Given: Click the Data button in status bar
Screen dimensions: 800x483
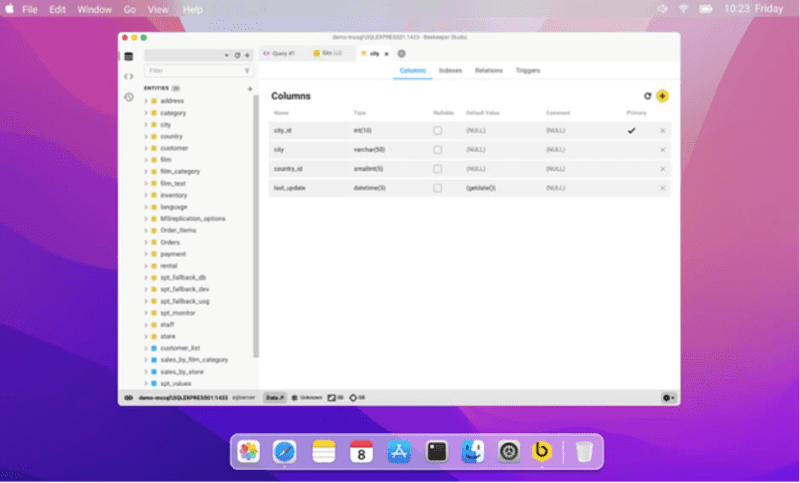Looking at the screenshot, I should point(274,397).
